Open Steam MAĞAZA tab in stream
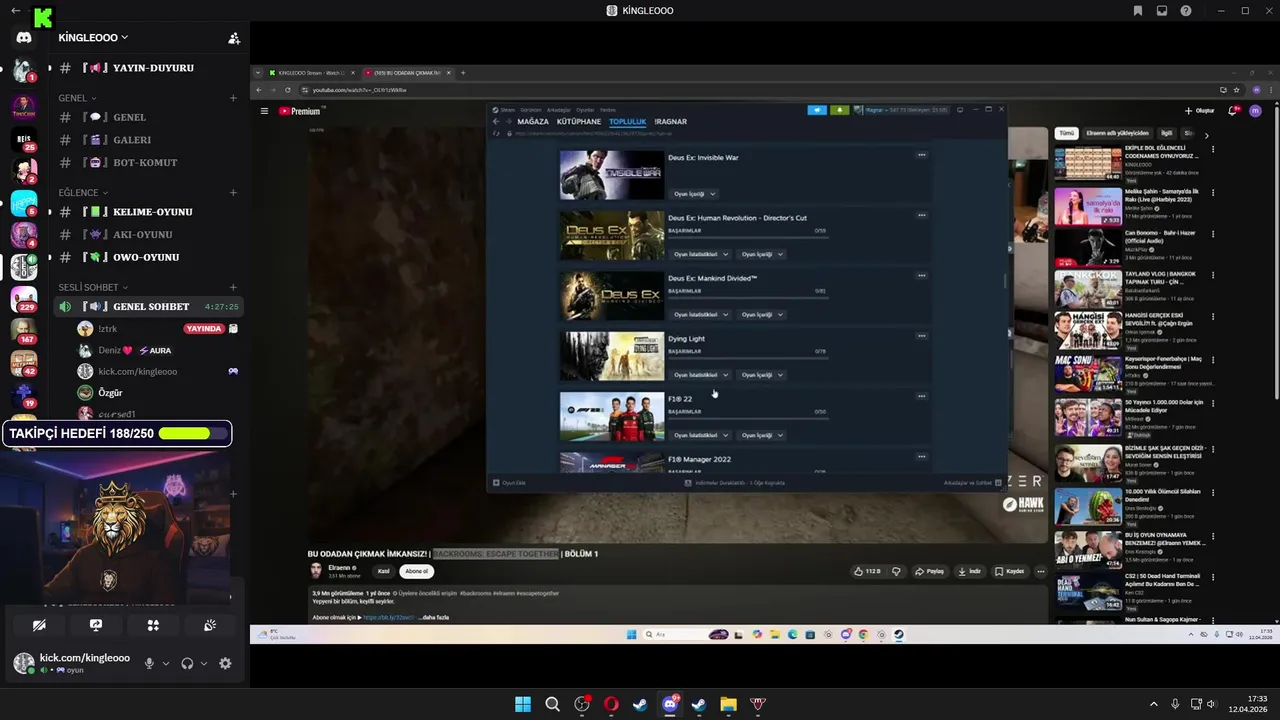This screenshot has height=720, width=1280. coord(533,122)
